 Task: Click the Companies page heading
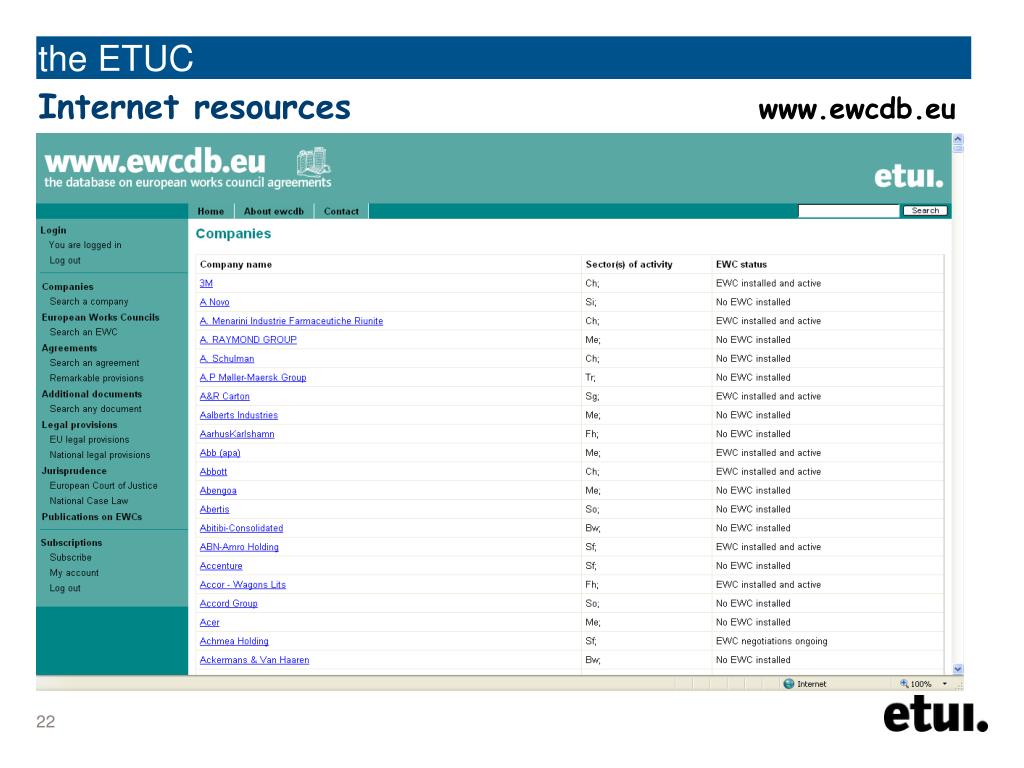click(x=233, y=234)
